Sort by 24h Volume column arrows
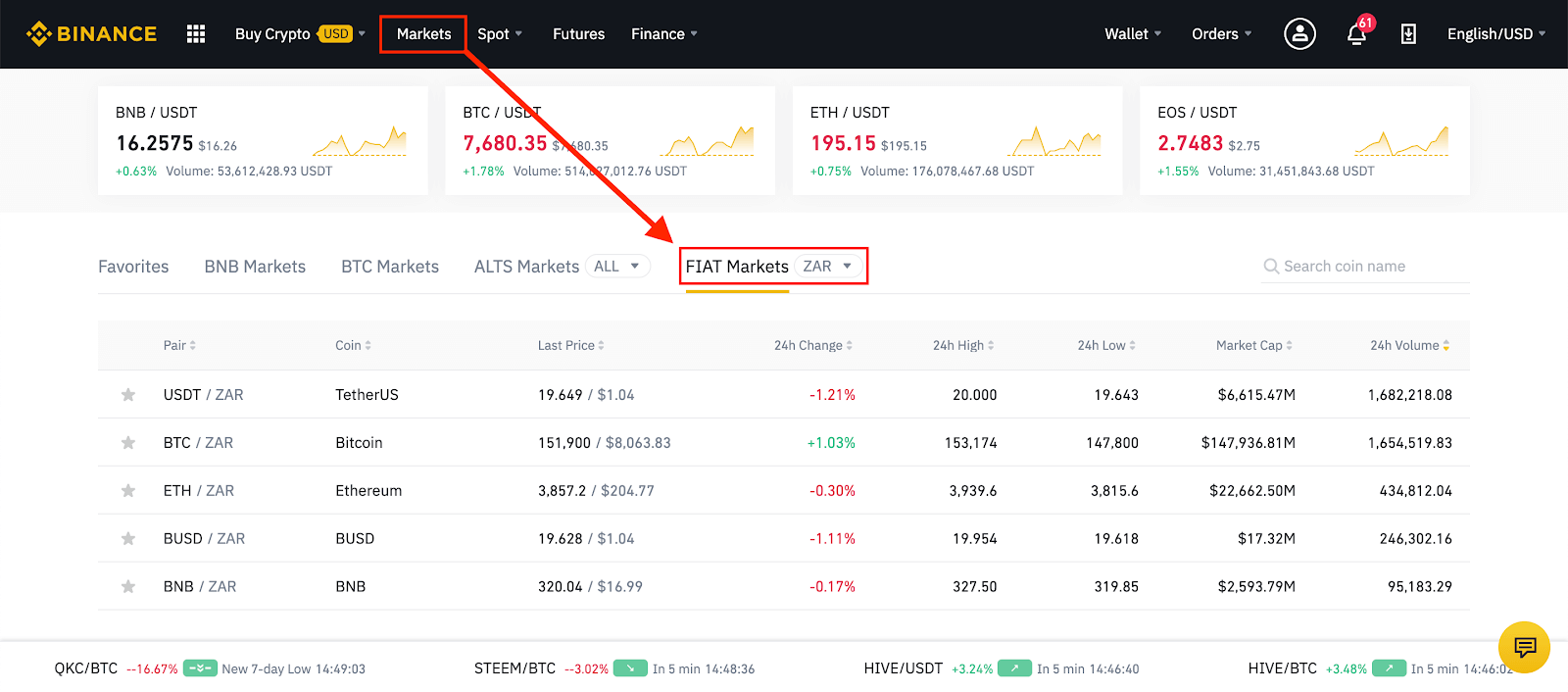The height and width of the screenshot is (692, 1568). (1446, 346)
